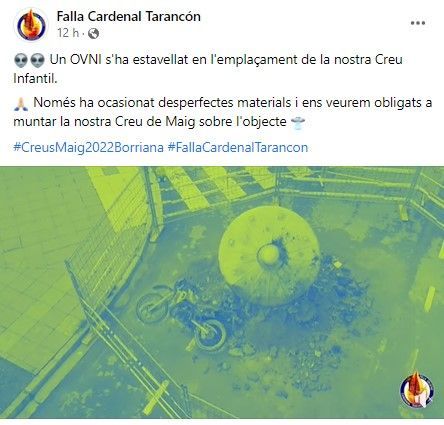444x425 pixels.
Task: Open the post's 12 h timestamp
Action: coord(68,33)
